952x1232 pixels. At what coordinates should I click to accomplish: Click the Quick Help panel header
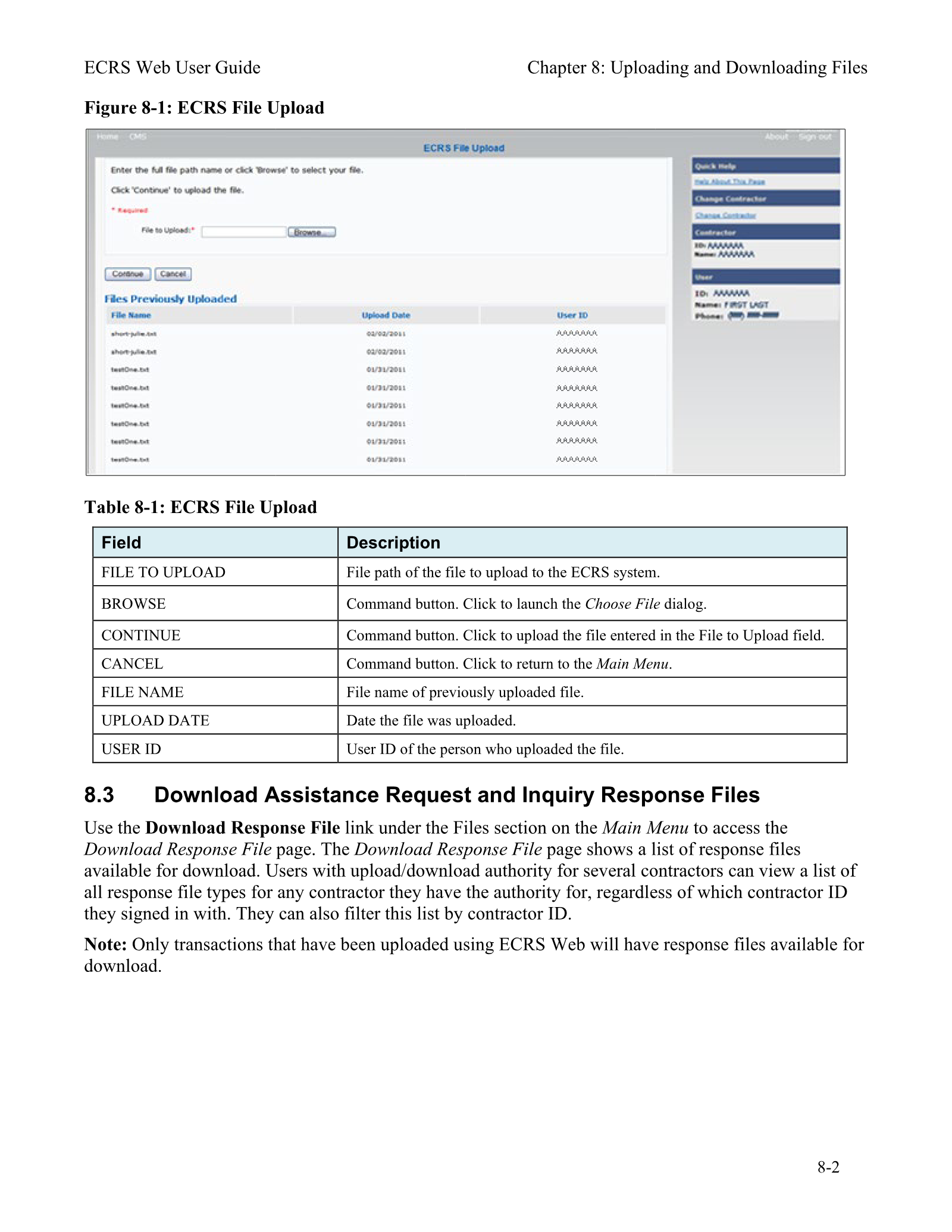point(766,166)
